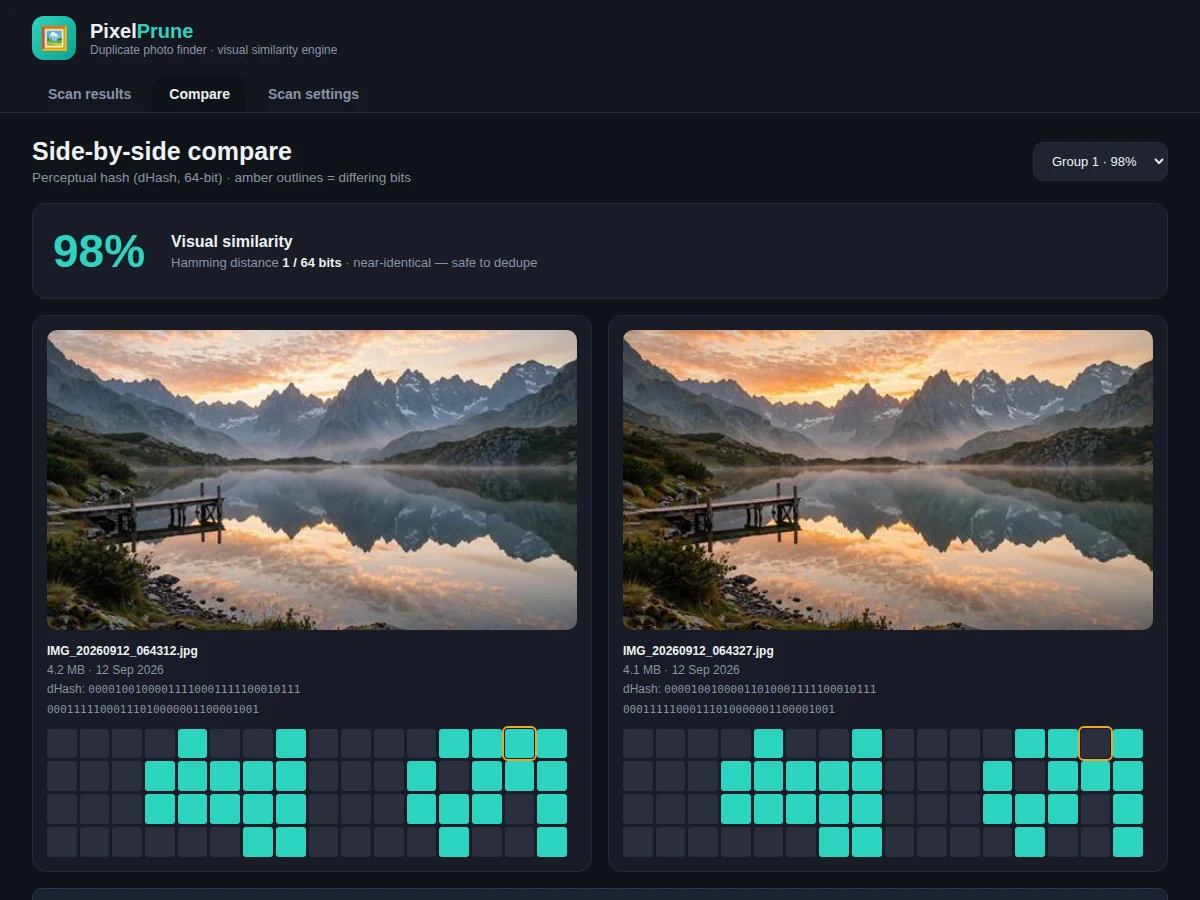The width and height of the screenshot is (1200, 900).
Task: Click the left photo 4.2 MB metadata line
Action: coord(105,670)
